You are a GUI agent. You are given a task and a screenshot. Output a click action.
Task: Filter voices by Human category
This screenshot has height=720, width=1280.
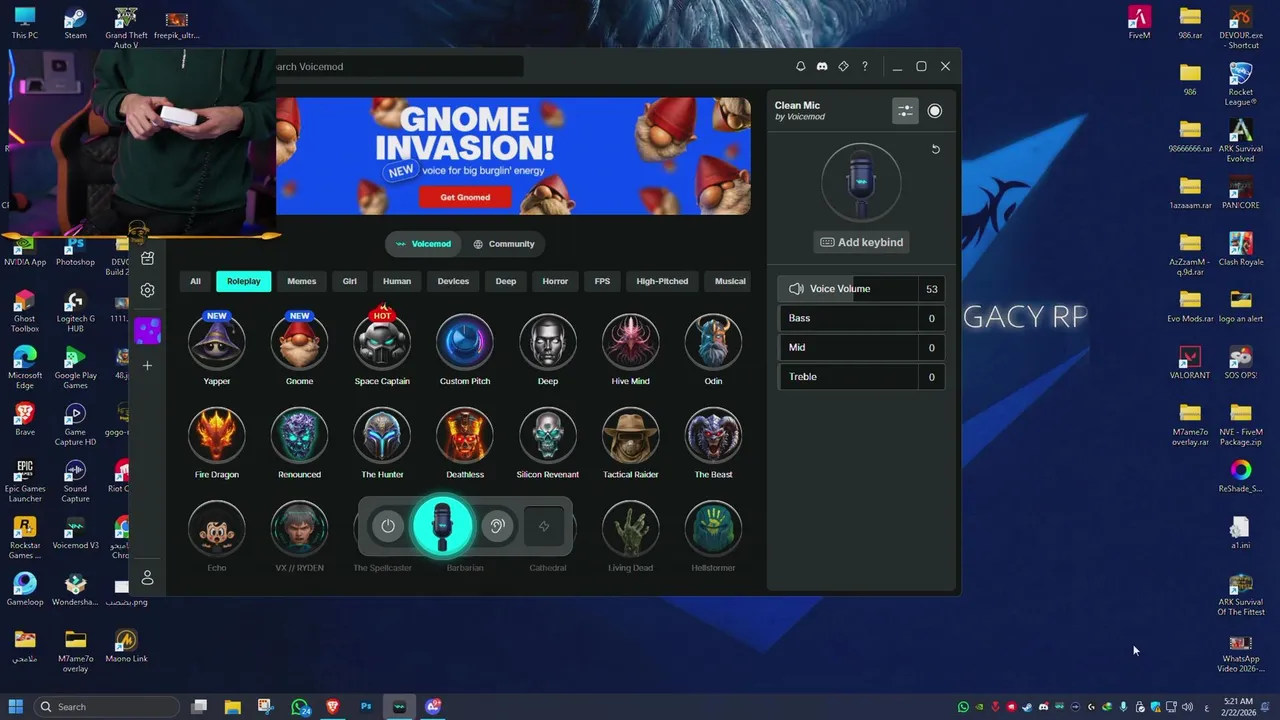397,281
